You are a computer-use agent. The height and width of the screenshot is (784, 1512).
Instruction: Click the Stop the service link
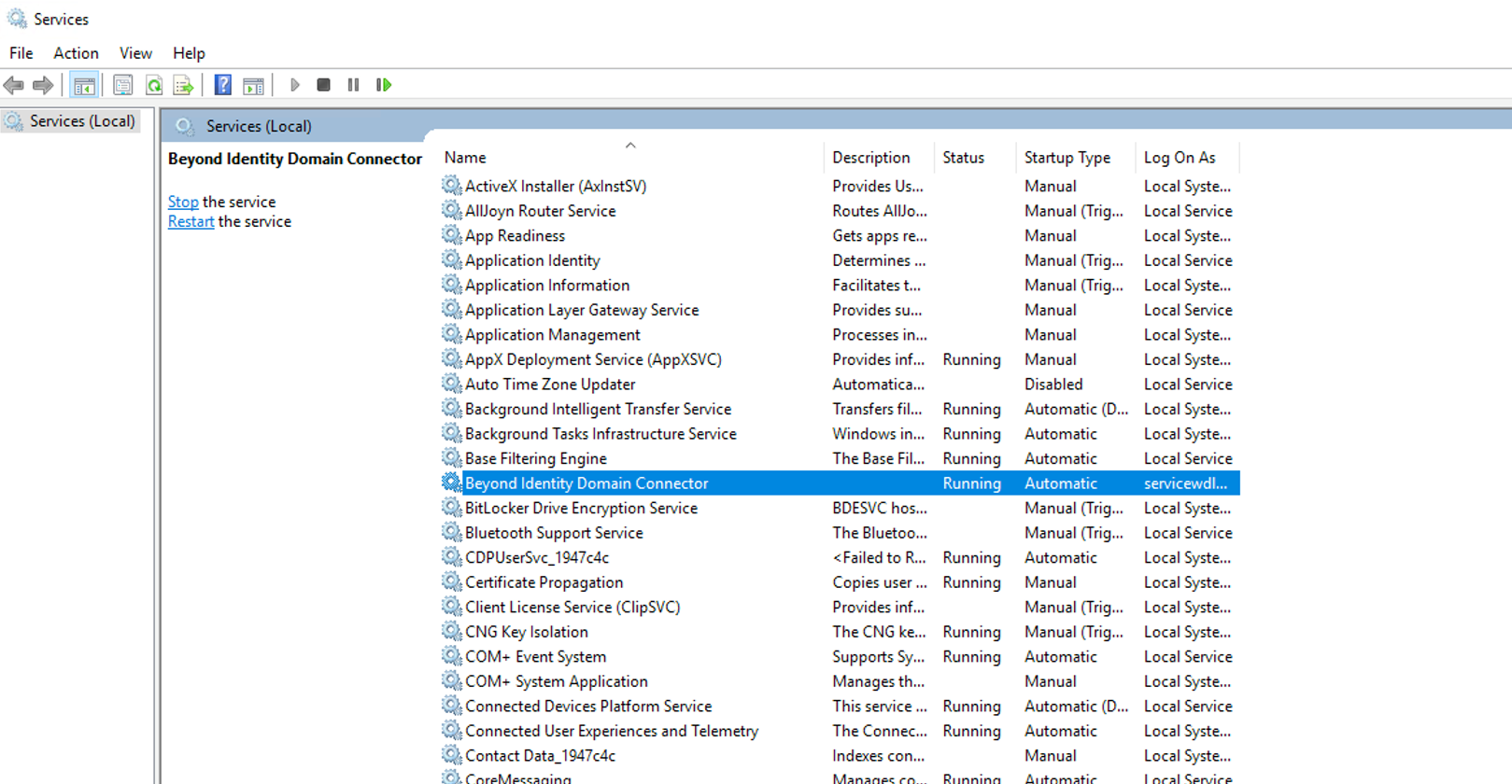pyautogui.click(x=183, y=202)
